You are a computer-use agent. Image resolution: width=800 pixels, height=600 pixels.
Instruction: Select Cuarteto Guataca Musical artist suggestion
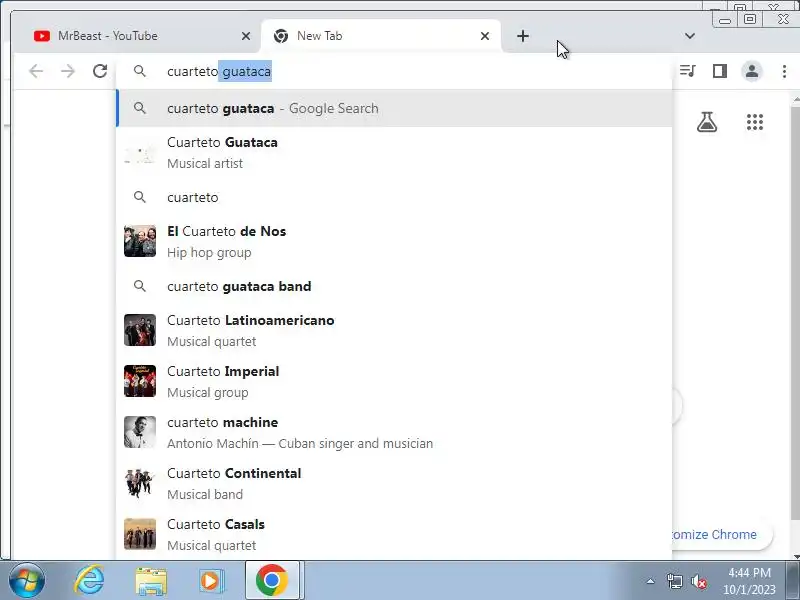(x=394, y=153)
